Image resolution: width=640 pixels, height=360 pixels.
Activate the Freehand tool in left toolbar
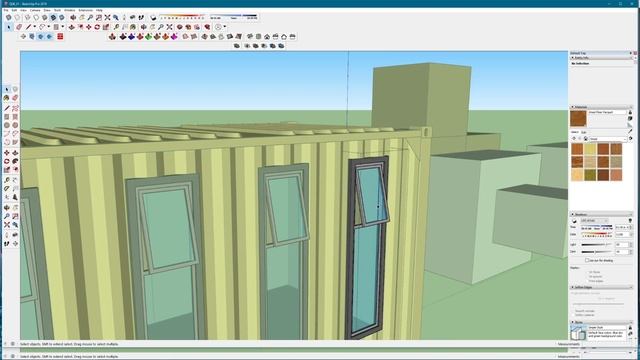15,108
